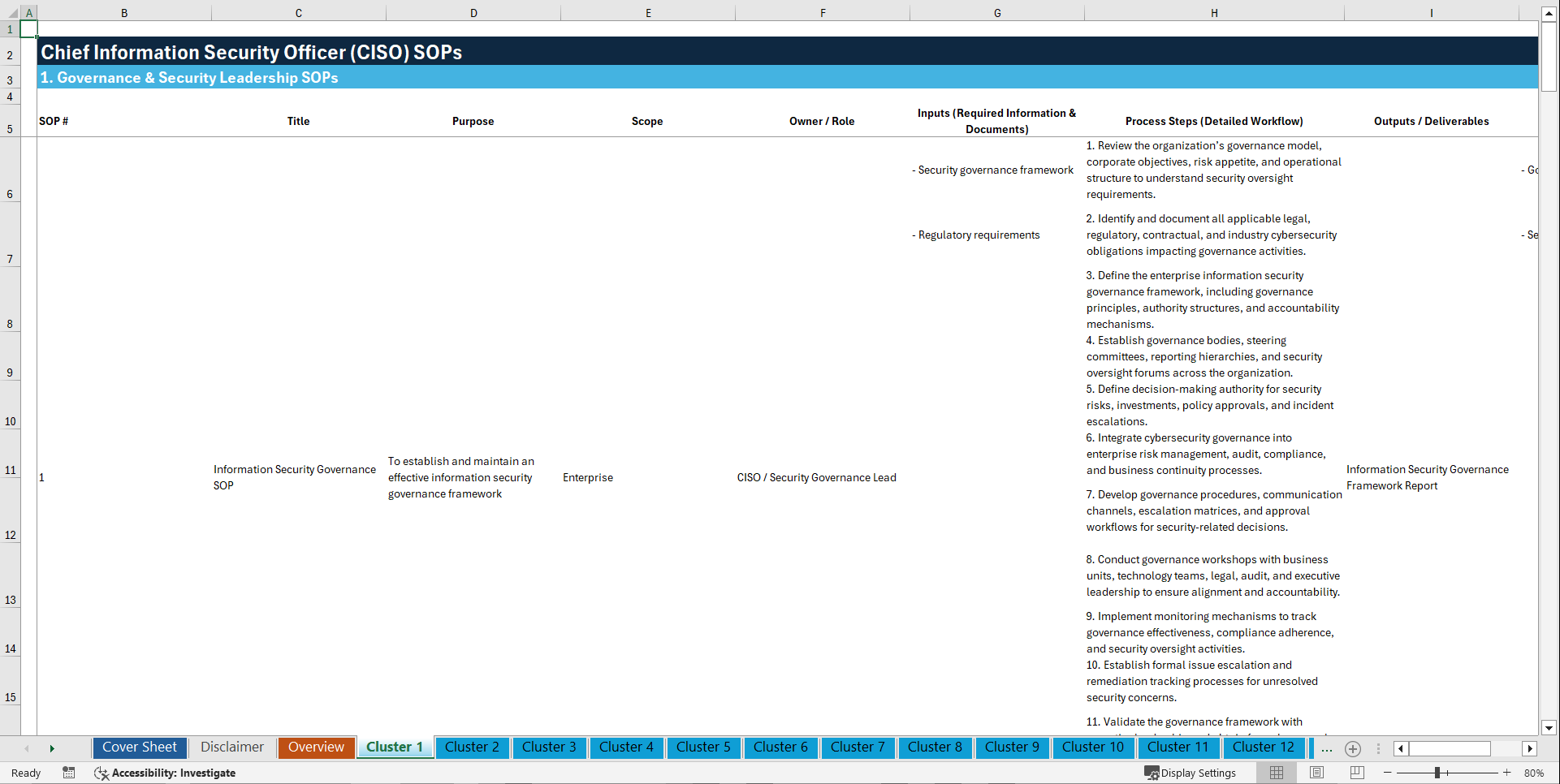
Task: Switch to Cluster 4 tab
Action: 626,747
